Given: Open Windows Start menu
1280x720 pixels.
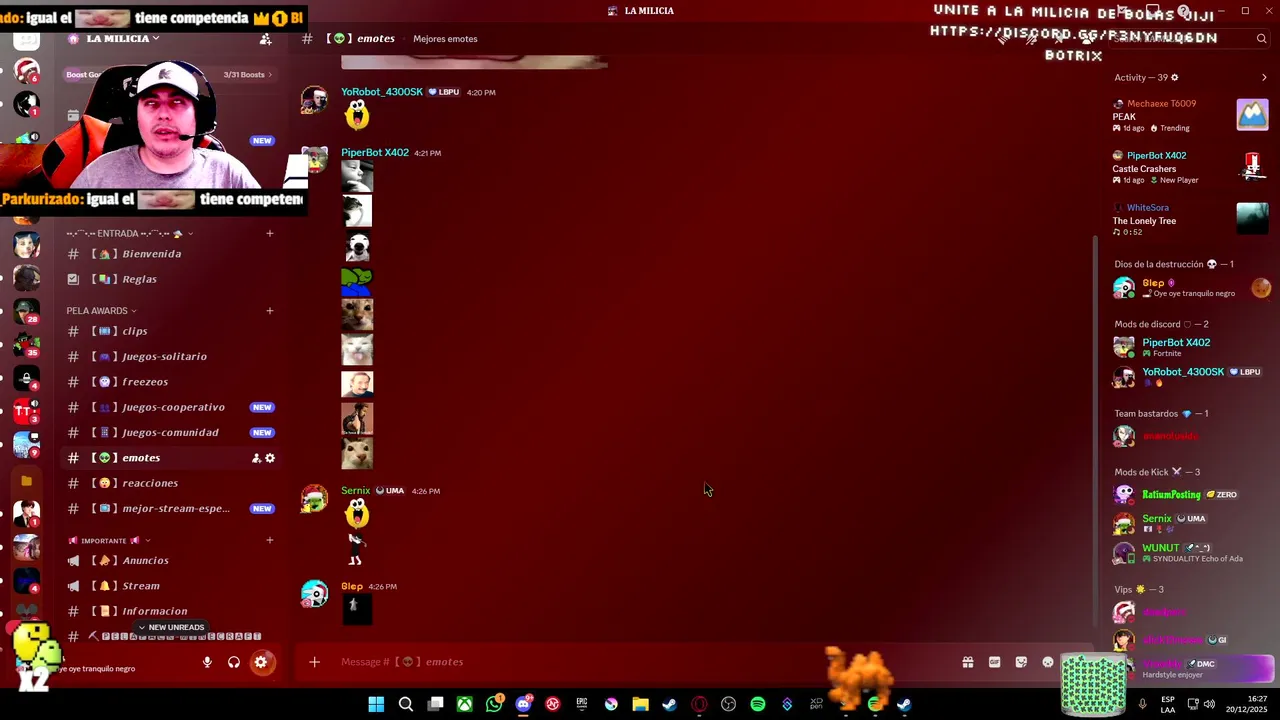Looking at the screenshot, I should 376,704.
